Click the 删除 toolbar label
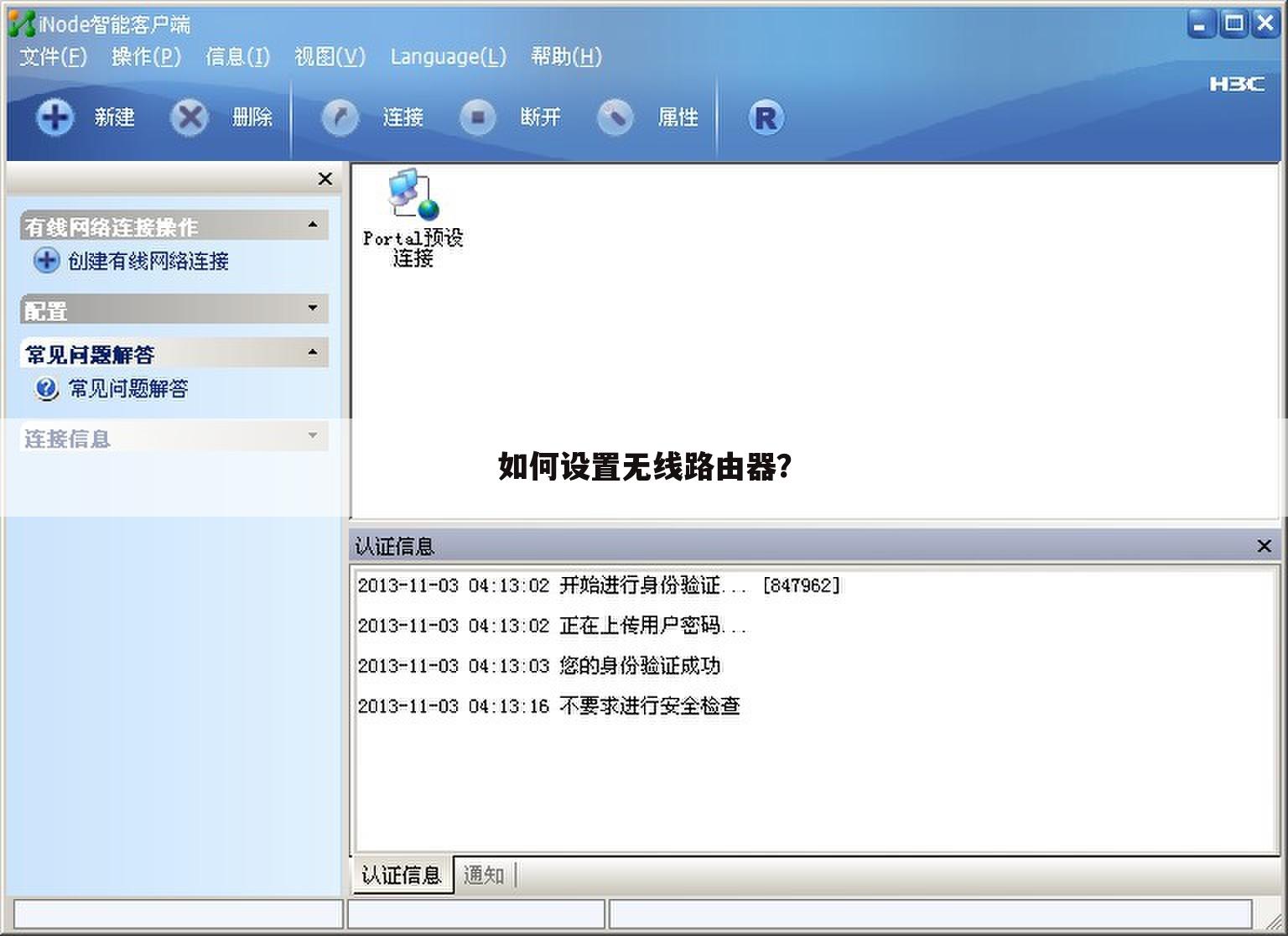 pyautogui.click(x=252, y=117)
